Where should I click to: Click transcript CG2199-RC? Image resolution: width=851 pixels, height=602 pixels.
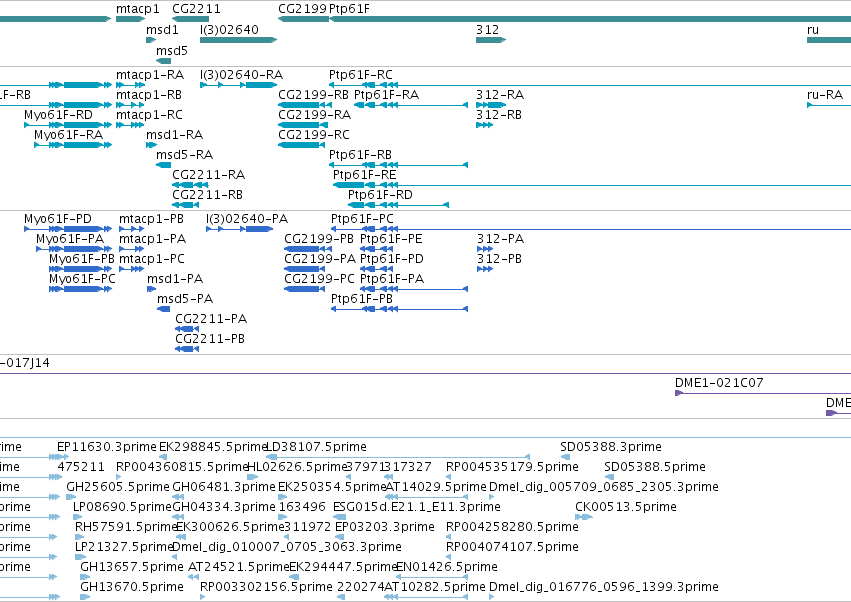[x=314, y=135]
